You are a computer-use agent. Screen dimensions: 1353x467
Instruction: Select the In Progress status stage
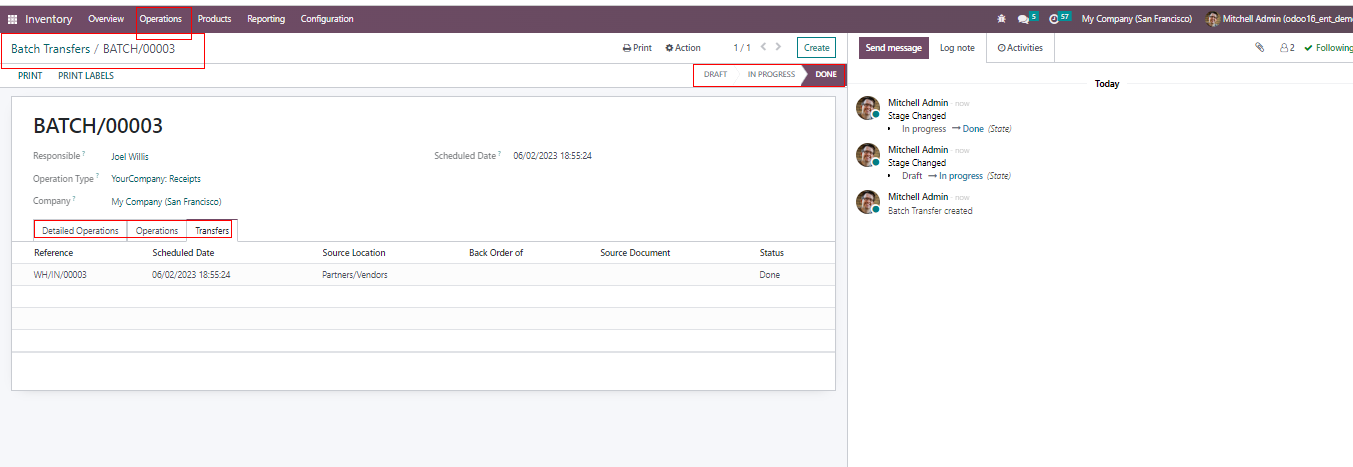pos(770,75)
